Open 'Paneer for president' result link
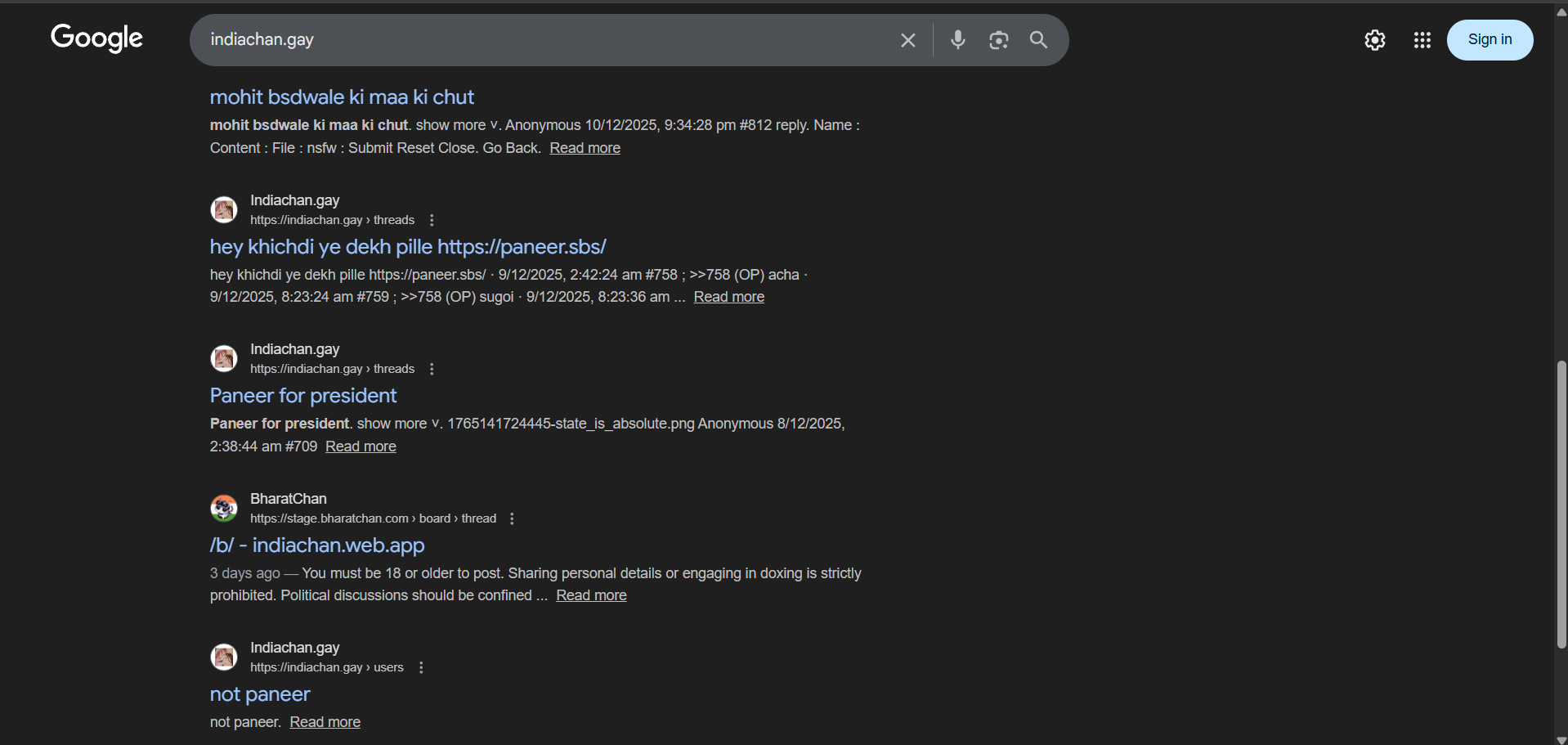Screen dimensions: 1568x745 click(x=303, y=396)
